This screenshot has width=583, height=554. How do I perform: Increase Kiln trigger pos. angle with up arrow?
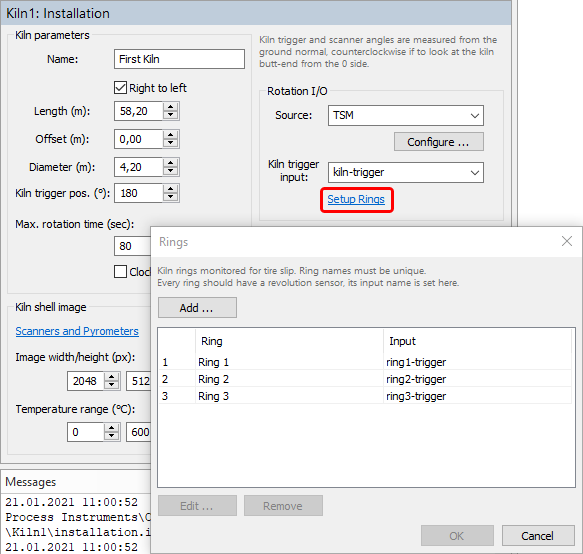click(x=171, y=189)
